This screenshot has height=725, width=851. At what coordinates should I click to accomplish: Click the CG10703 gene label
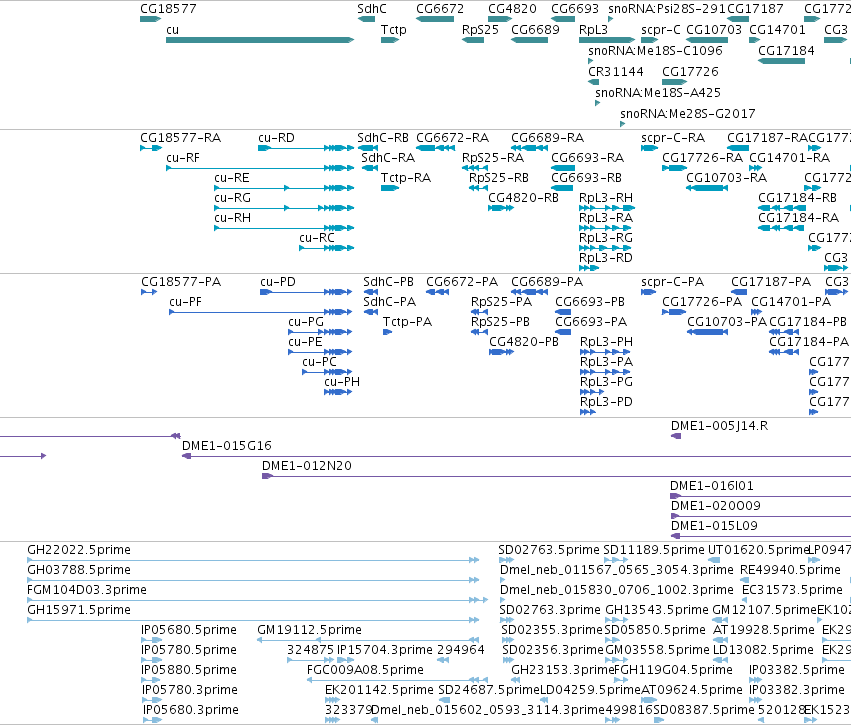[714, 30]
